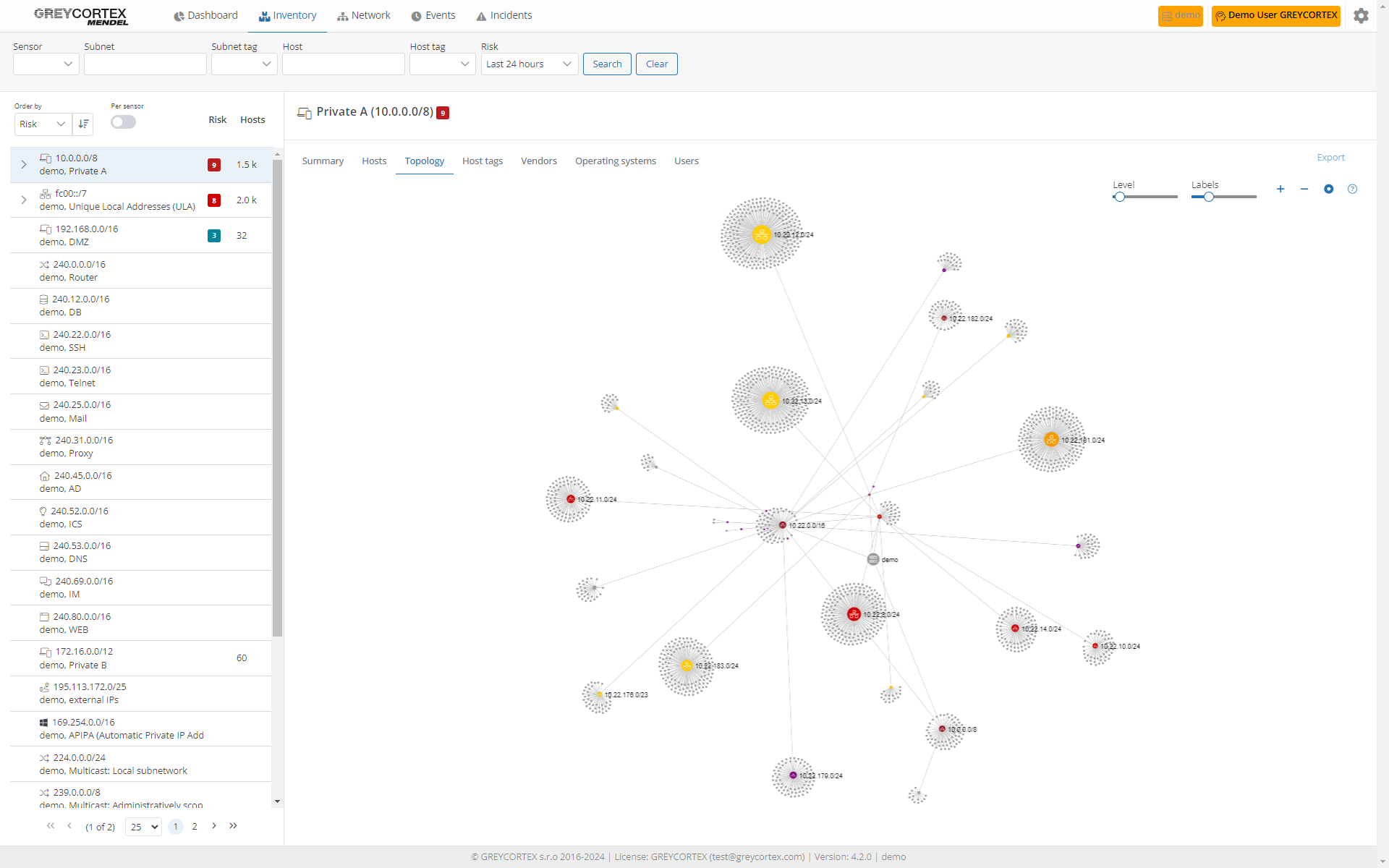Enable the Per sensor toggle
The image size is (1389, 868).
point(123,122)
